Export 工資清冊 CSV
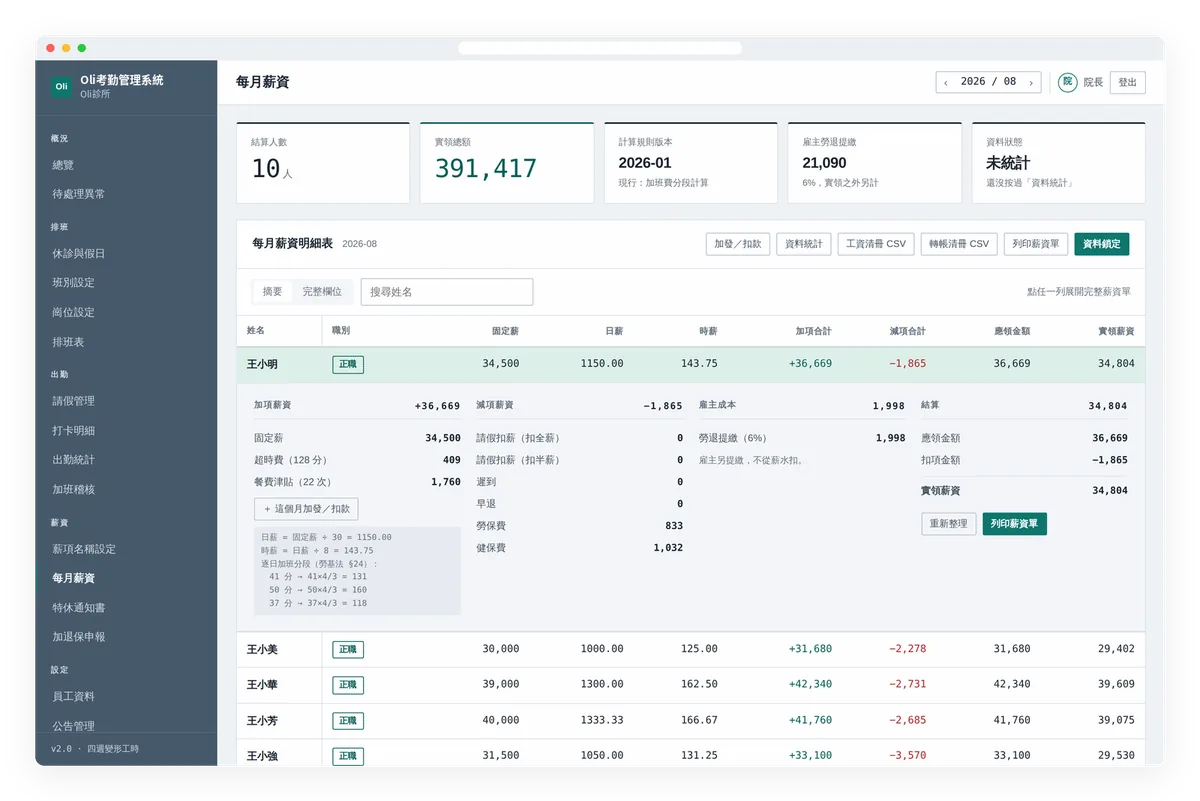 (x=875, y=244)
